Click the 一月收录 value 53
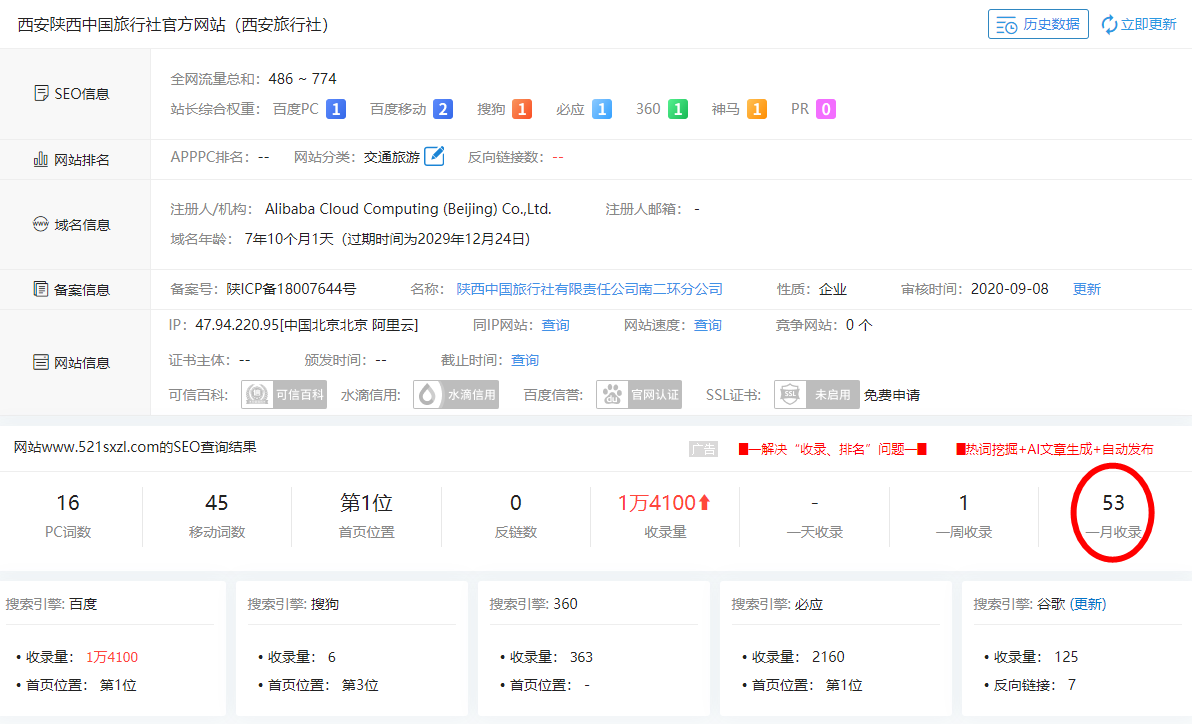This screenshot has width=1192, height=724. tap(1113, 503)
